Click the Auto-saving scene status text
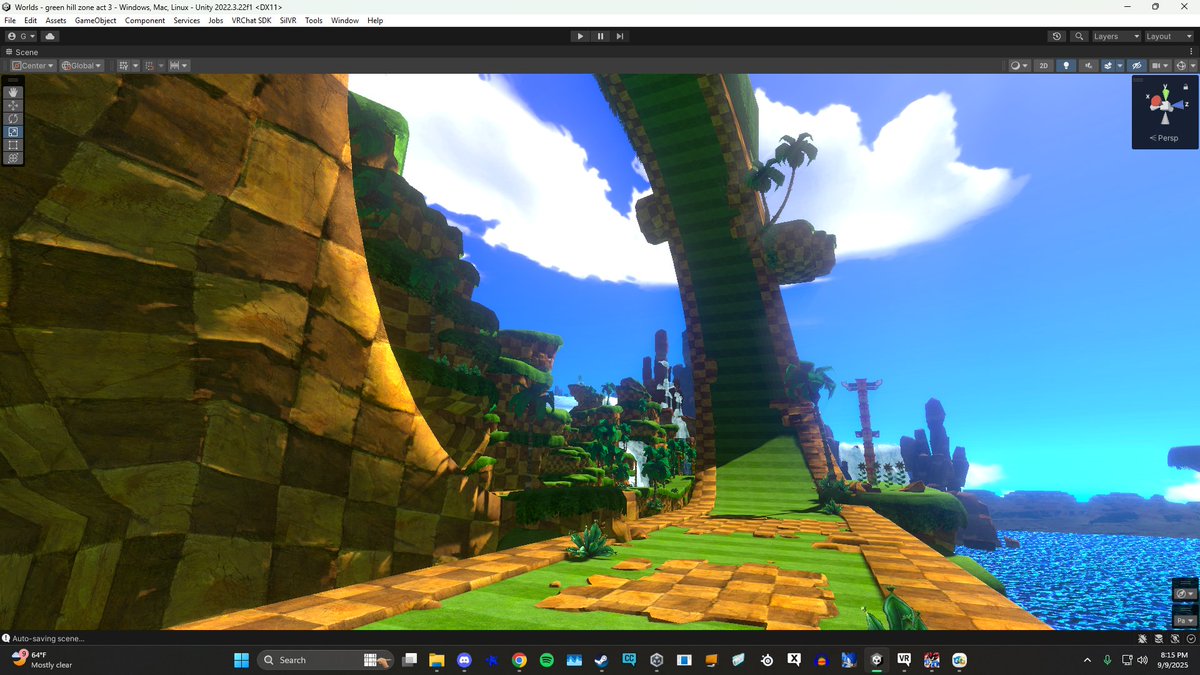Screen dimensions: 1200x675 pos(48,638)
